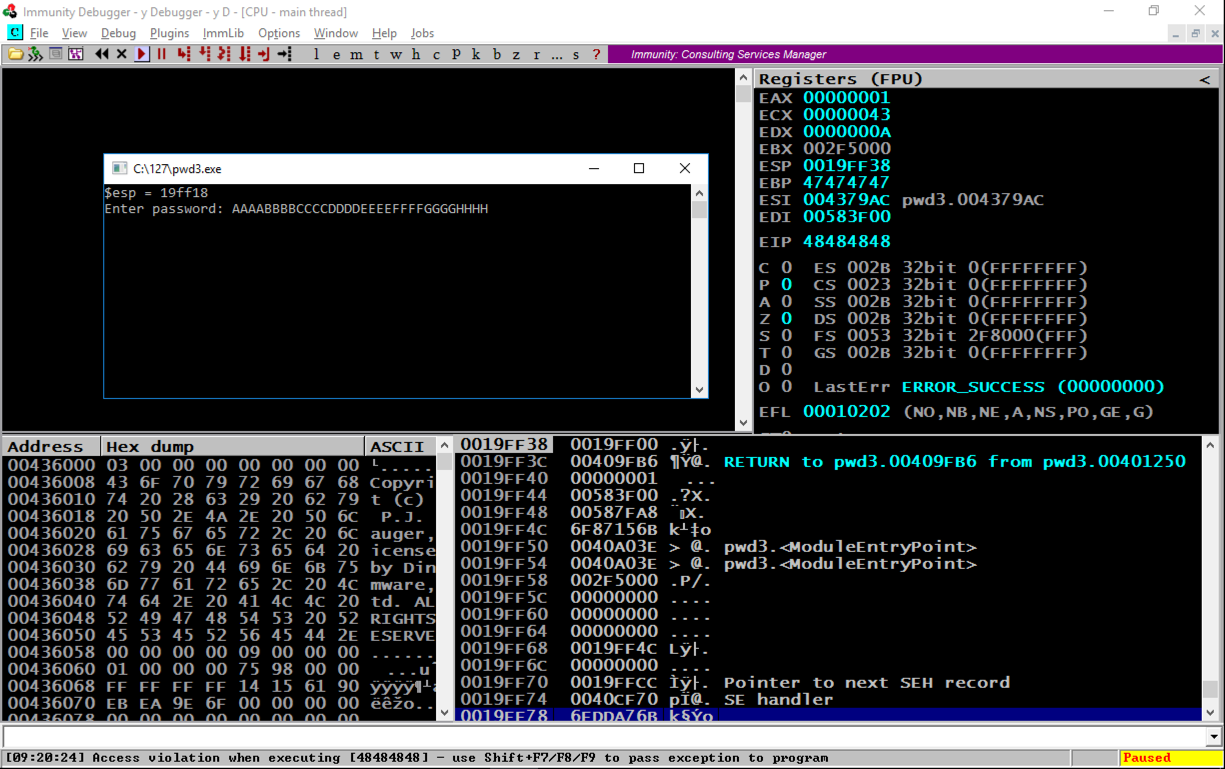Viewport: 1225px width, 769px height.
Task: Open the memory map 'm' window button
Action: 356,54
